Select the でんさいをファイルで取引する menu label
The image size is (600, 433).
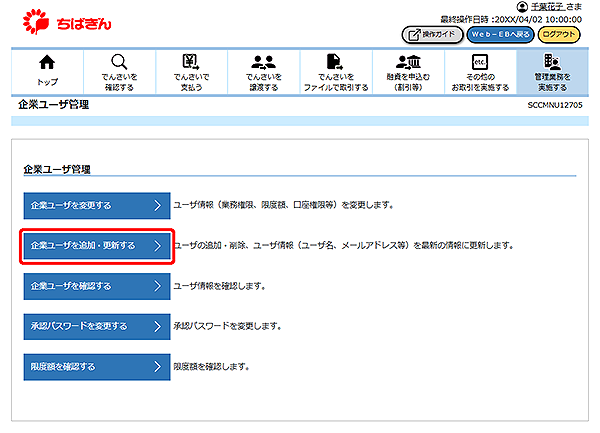(336, 82)
